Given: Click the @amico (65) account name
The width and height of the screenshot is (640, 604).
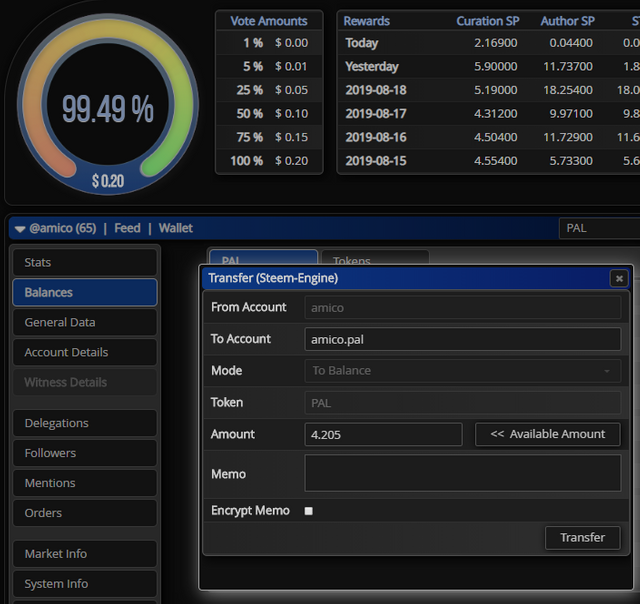Looking at the screenshot, I should (x=63, y=228).
